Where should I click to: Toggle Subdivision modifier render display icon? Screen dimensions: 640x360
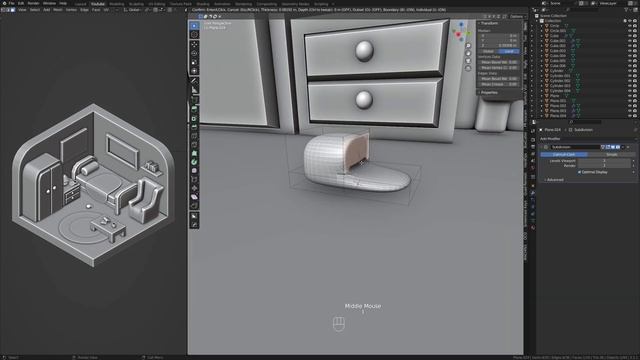pos(618,147)
